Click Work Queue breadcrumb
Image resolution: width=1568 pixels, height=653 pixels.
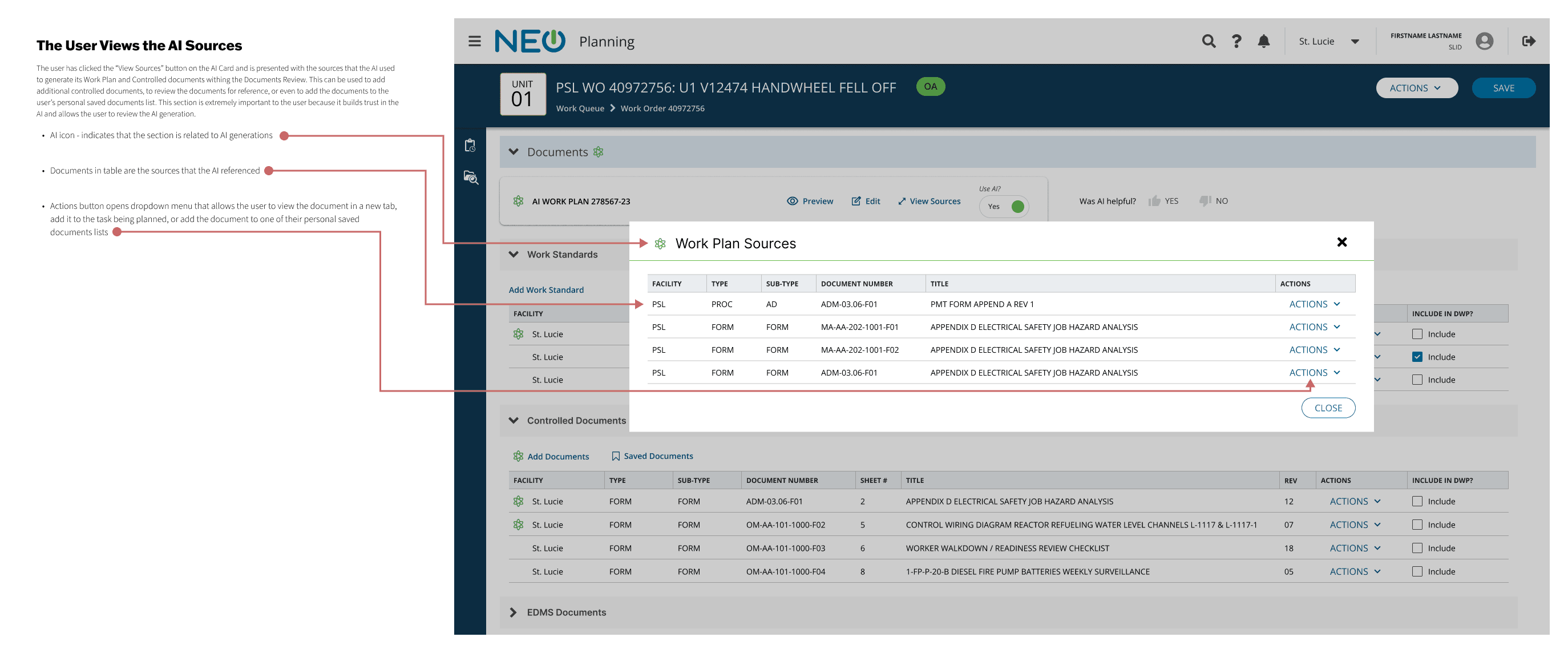tap(580, 108)
